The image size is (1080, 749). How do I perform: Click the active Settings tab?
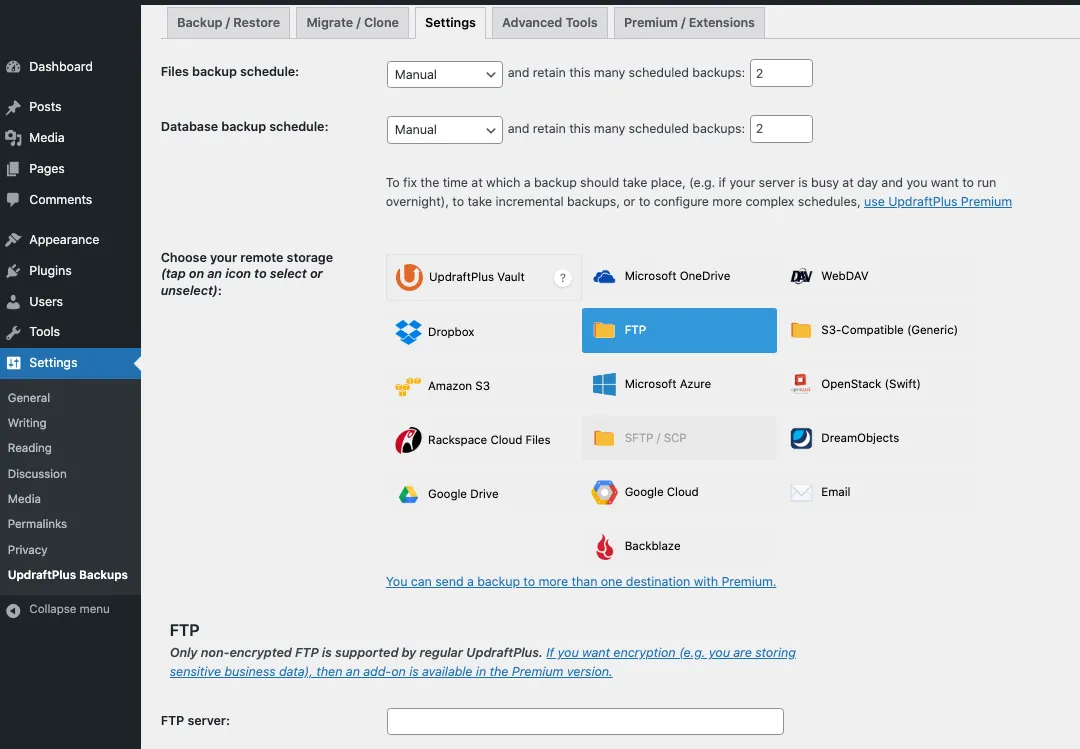450,23
